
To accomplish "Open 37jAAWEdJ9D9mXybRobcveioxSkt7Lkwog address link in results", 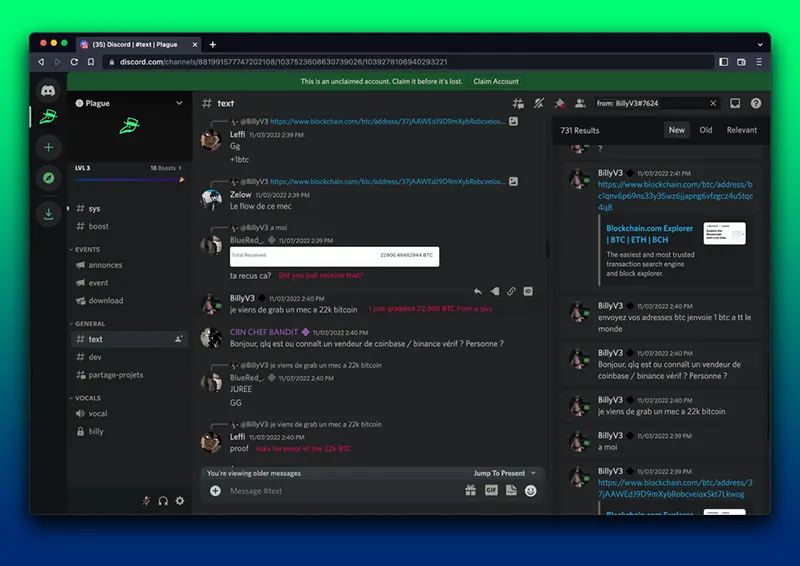I will [x=675, y=488].
